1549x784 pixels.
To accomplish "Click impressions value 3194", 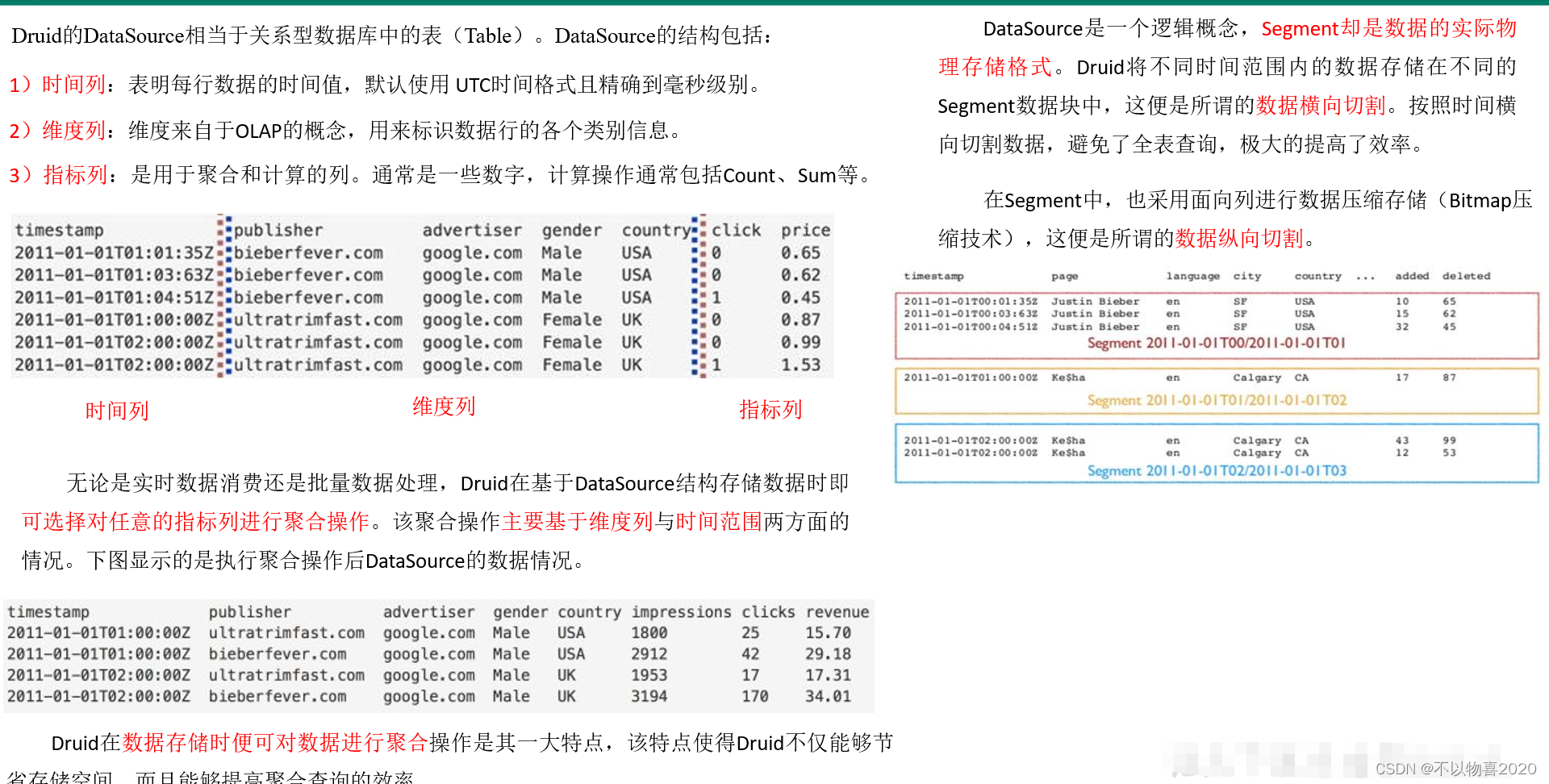I will [649, 696].
